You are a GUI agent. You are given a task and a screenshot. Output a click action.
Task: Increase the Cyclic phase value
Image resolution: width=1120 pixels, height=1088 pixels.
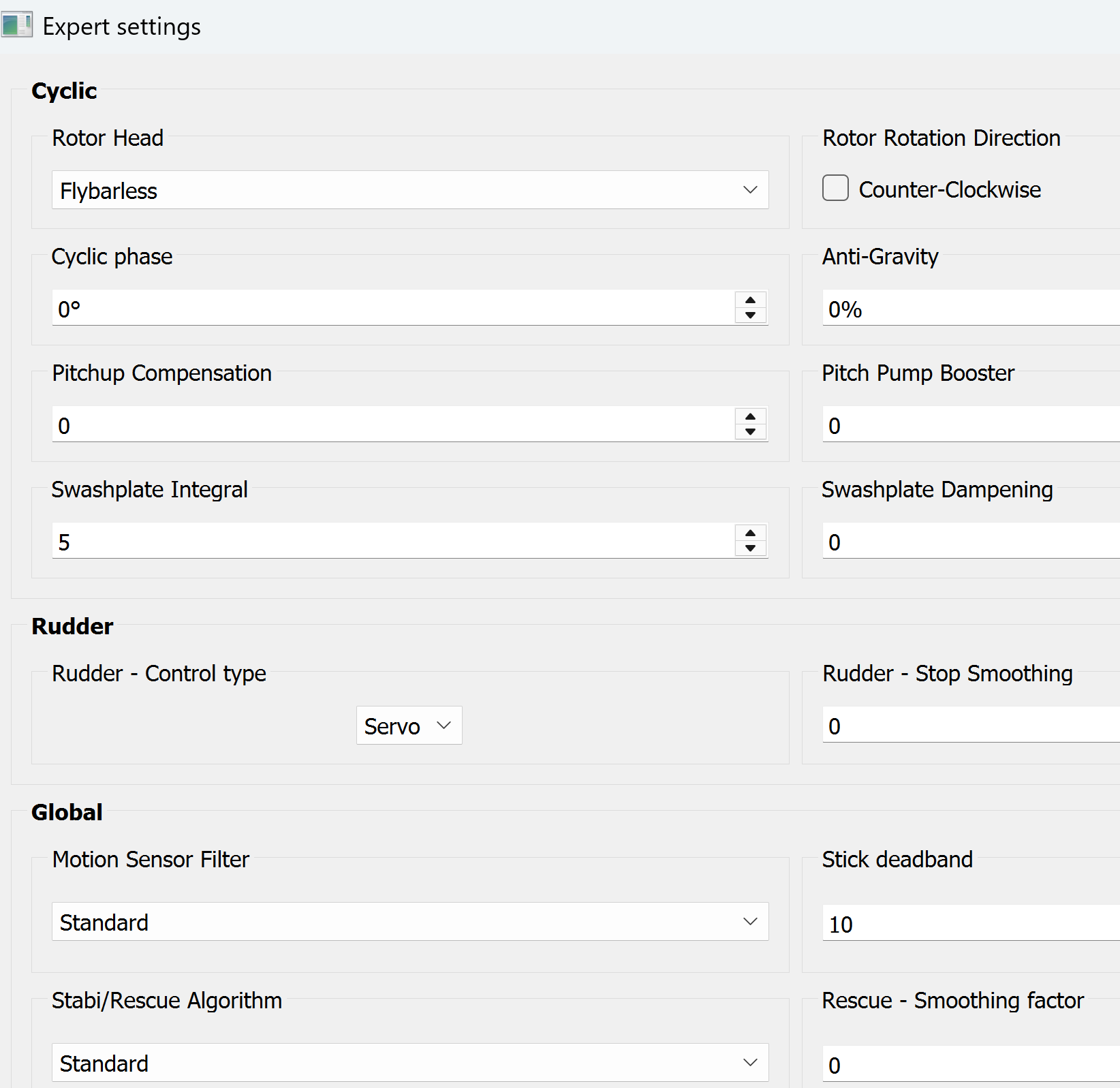pos(750,300)
